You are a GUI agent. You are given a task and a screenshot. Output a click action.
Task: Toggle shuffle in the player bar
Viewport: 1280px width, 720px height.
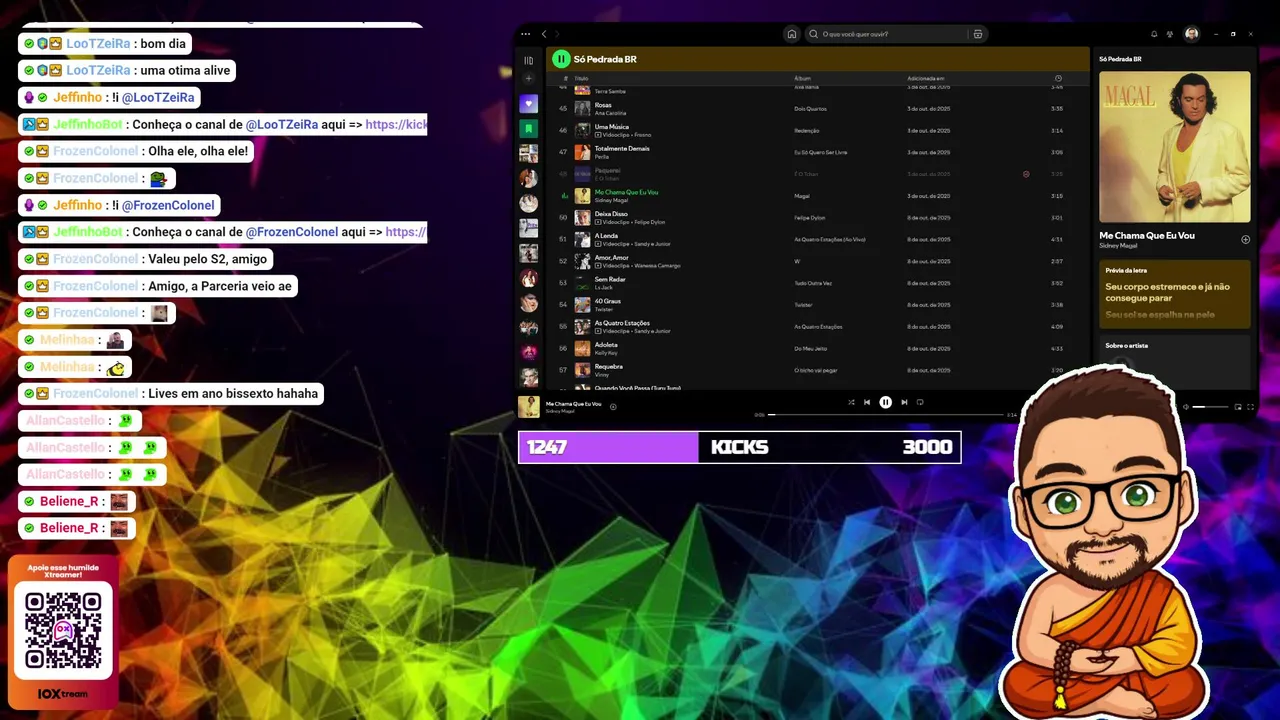tap(851, 402)
